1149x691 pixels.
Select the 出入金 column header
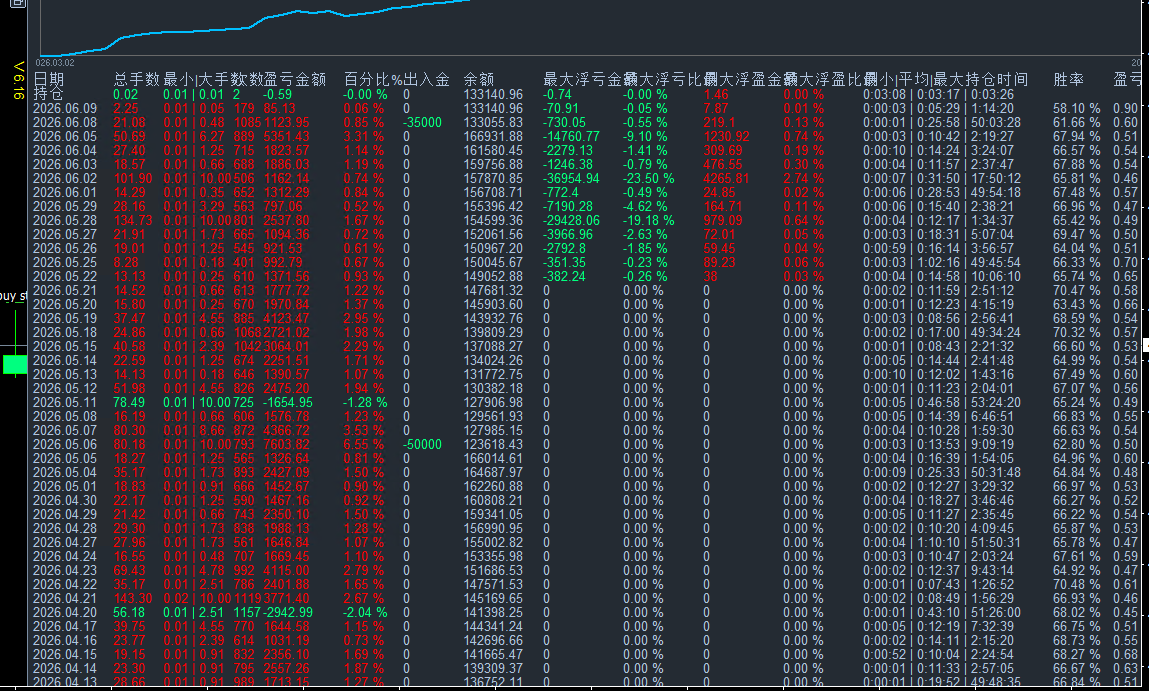click(426, 80)
